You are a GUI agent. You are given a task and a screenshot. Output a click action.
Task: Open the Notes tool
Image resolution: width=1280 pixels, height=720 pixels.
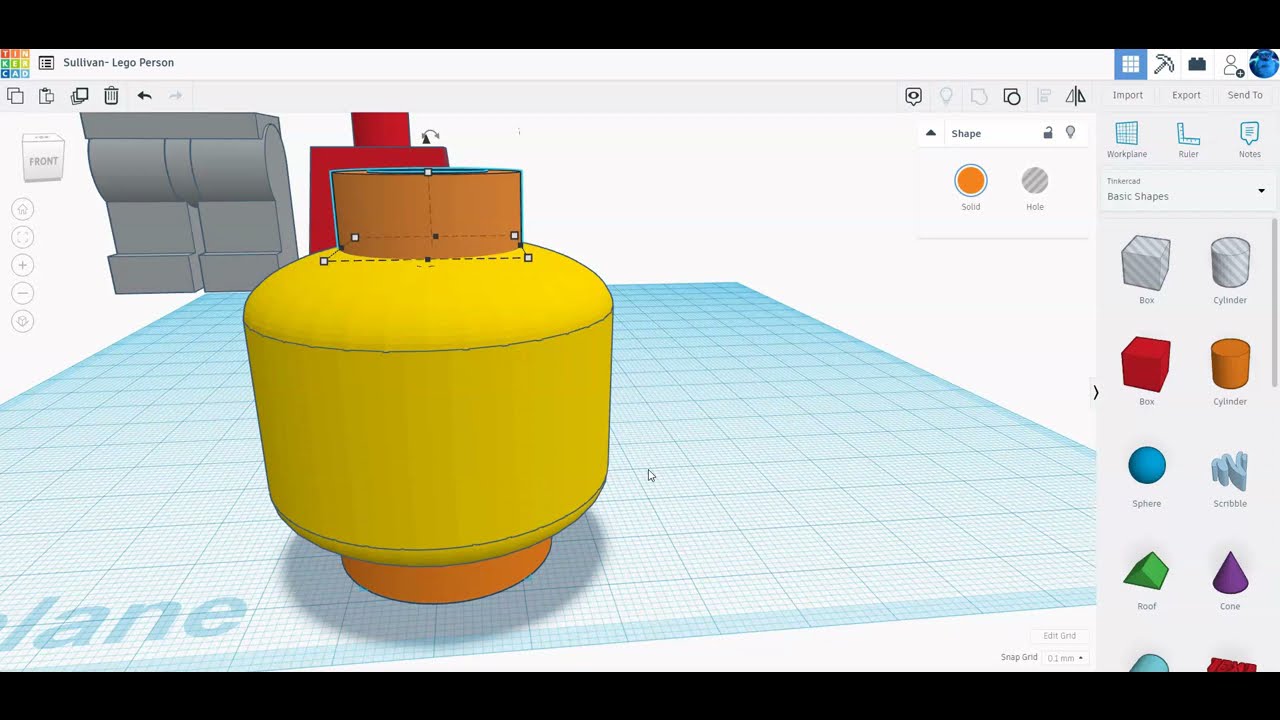(x=1250, y=140)
